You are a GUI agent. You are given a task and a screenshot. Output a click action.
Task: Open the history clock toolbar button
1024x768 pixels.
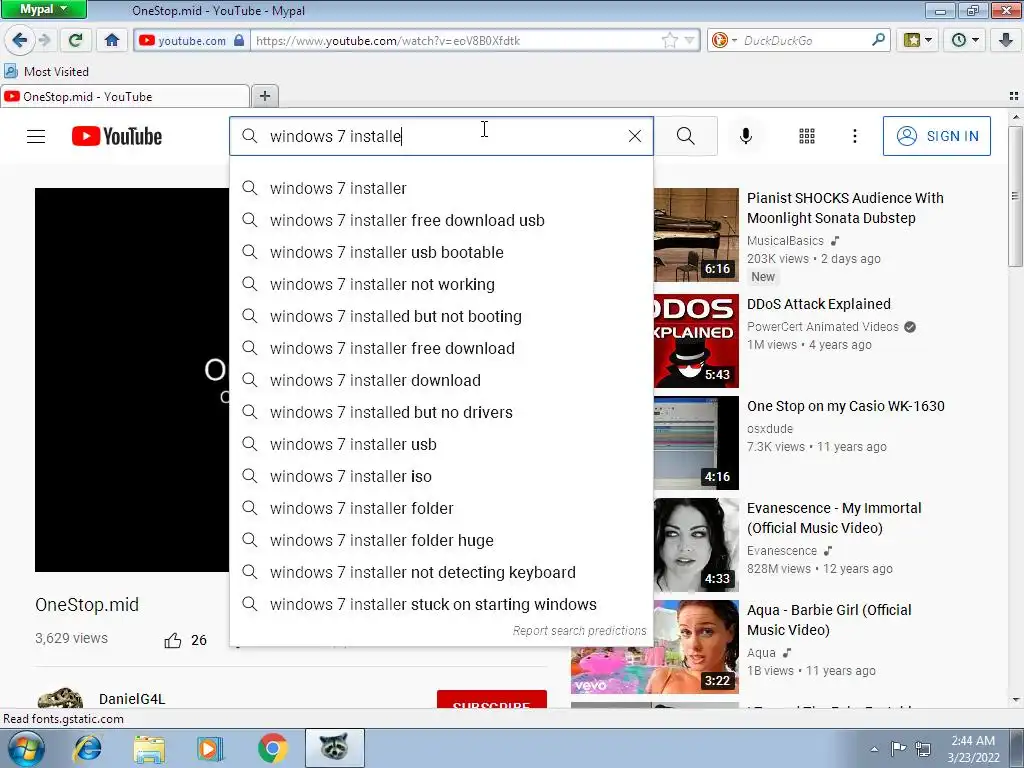click(965, 40)
